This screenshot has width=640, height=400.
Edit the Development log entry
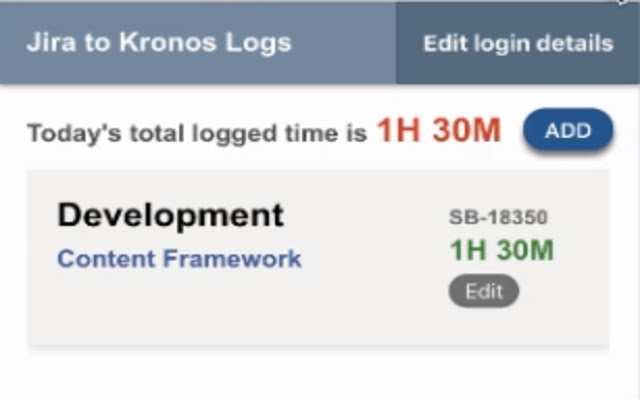pyautogui.click(x=484, y=291)
